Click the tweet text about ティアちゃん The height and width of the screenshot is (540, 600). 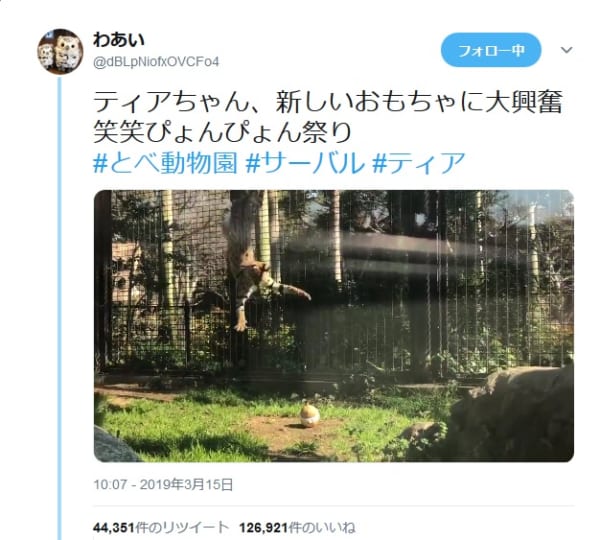(328, 117)
